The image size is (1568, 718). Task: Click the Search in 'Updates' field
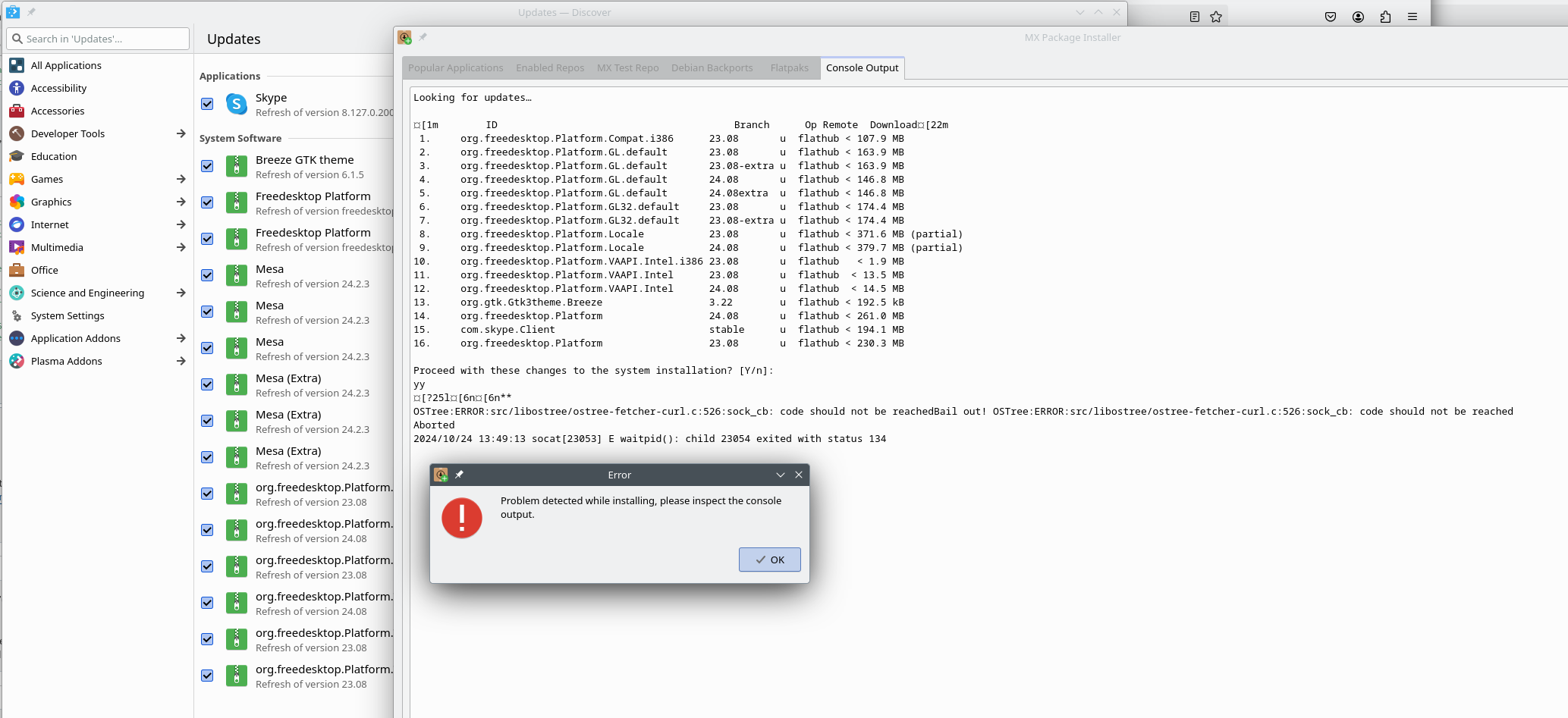(x=98, y=39)
